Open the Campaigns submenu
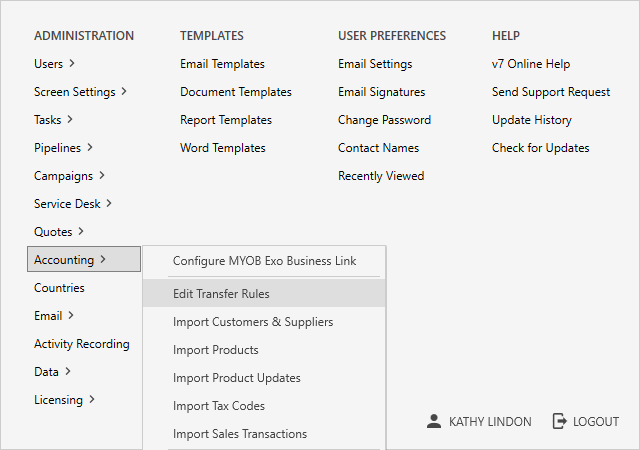Viewport: 640px width, 450px height. point(69,176)
